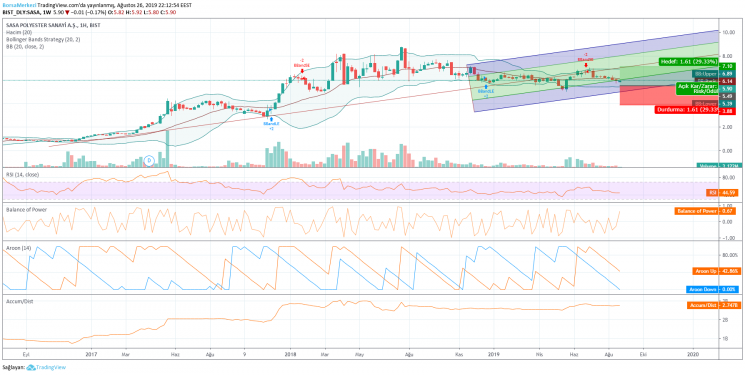
Task: Click the blue BBandLE arrow near 2019
Action: [487, 86]
